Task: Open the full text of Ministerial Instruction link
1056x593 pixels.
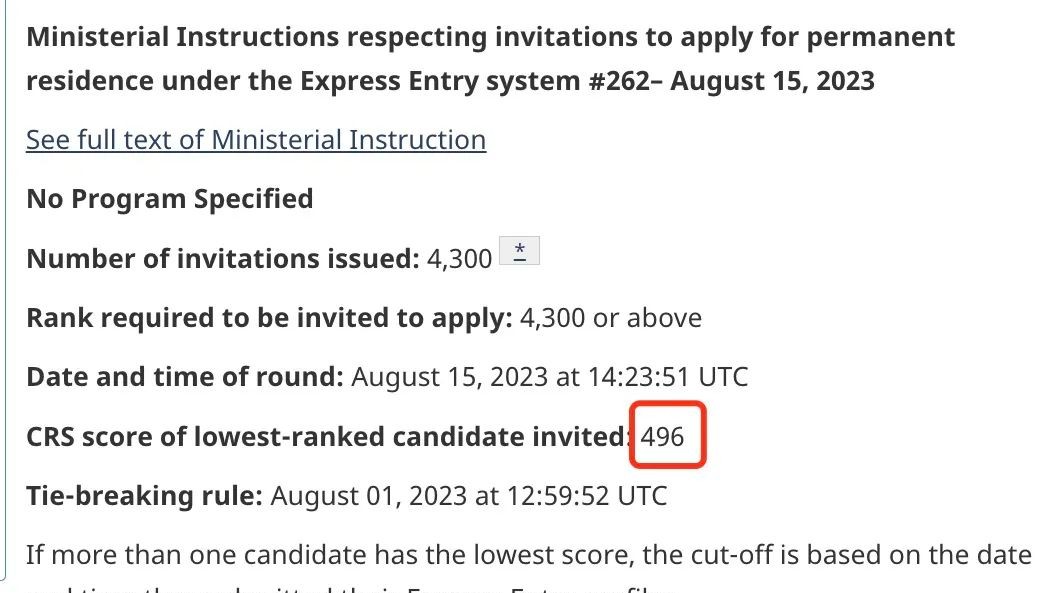Action: click(256, 140)
